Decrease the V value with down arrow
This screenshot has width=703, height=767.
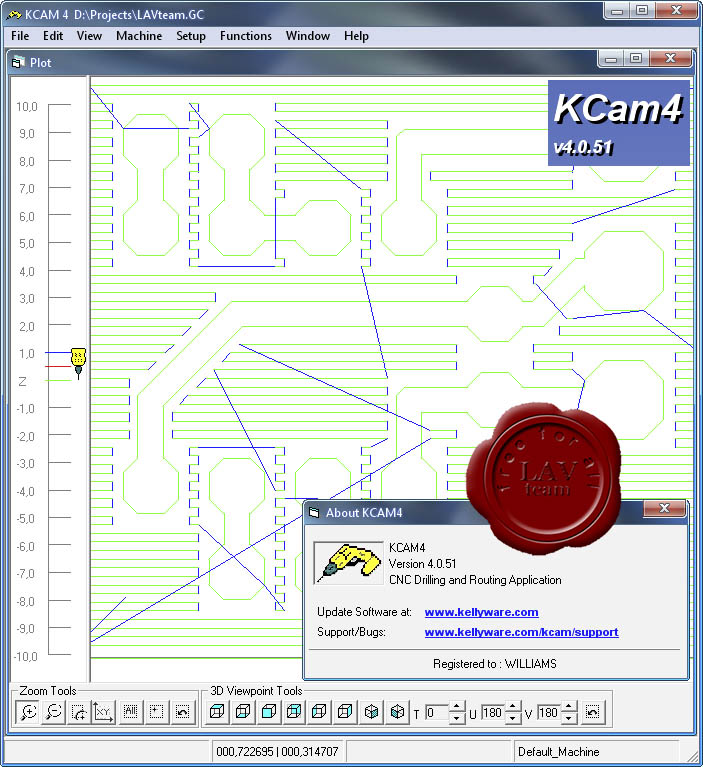click(x=569, y=718)
